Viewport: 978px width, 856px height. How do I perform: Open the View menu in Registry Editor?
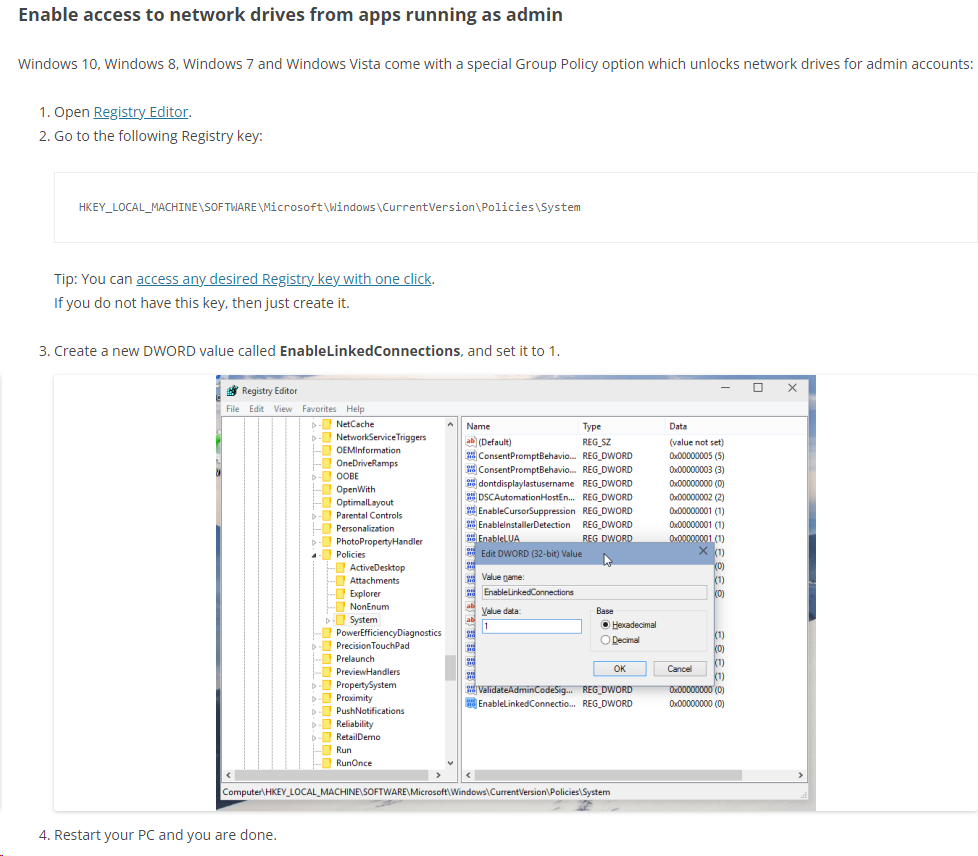pos(283,409)
